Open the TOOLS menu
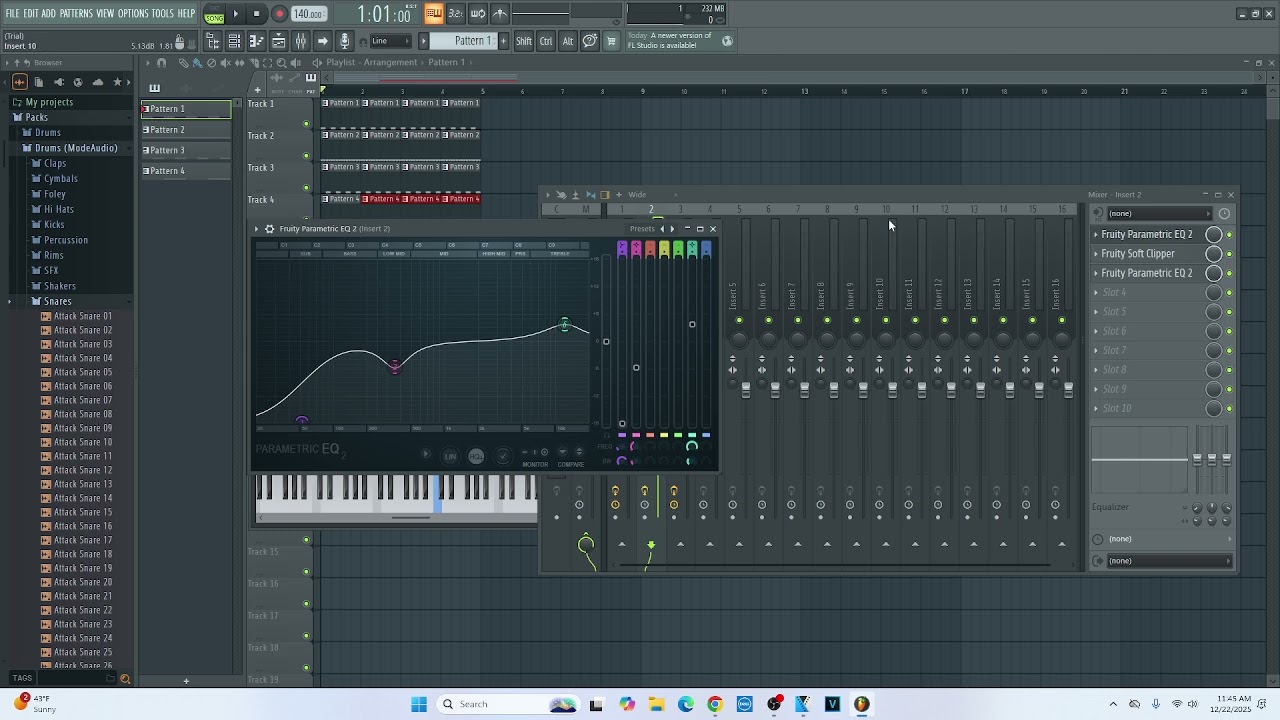Viewport: 1280px width, 720px height. tap(163, 14)
